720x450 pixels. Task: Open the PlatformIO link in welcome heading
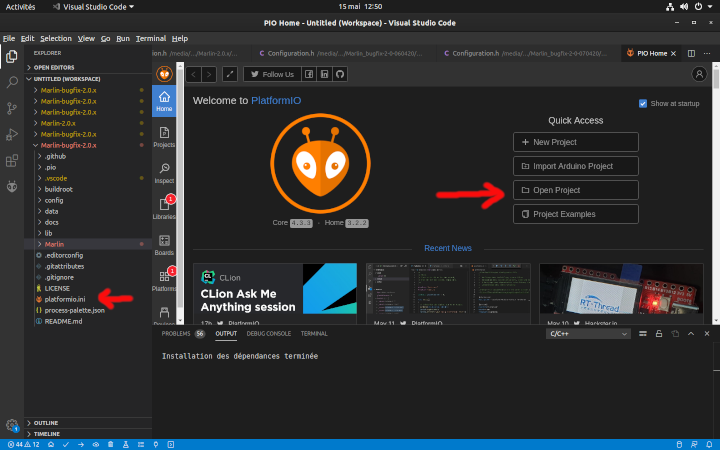tap(276, 101)
